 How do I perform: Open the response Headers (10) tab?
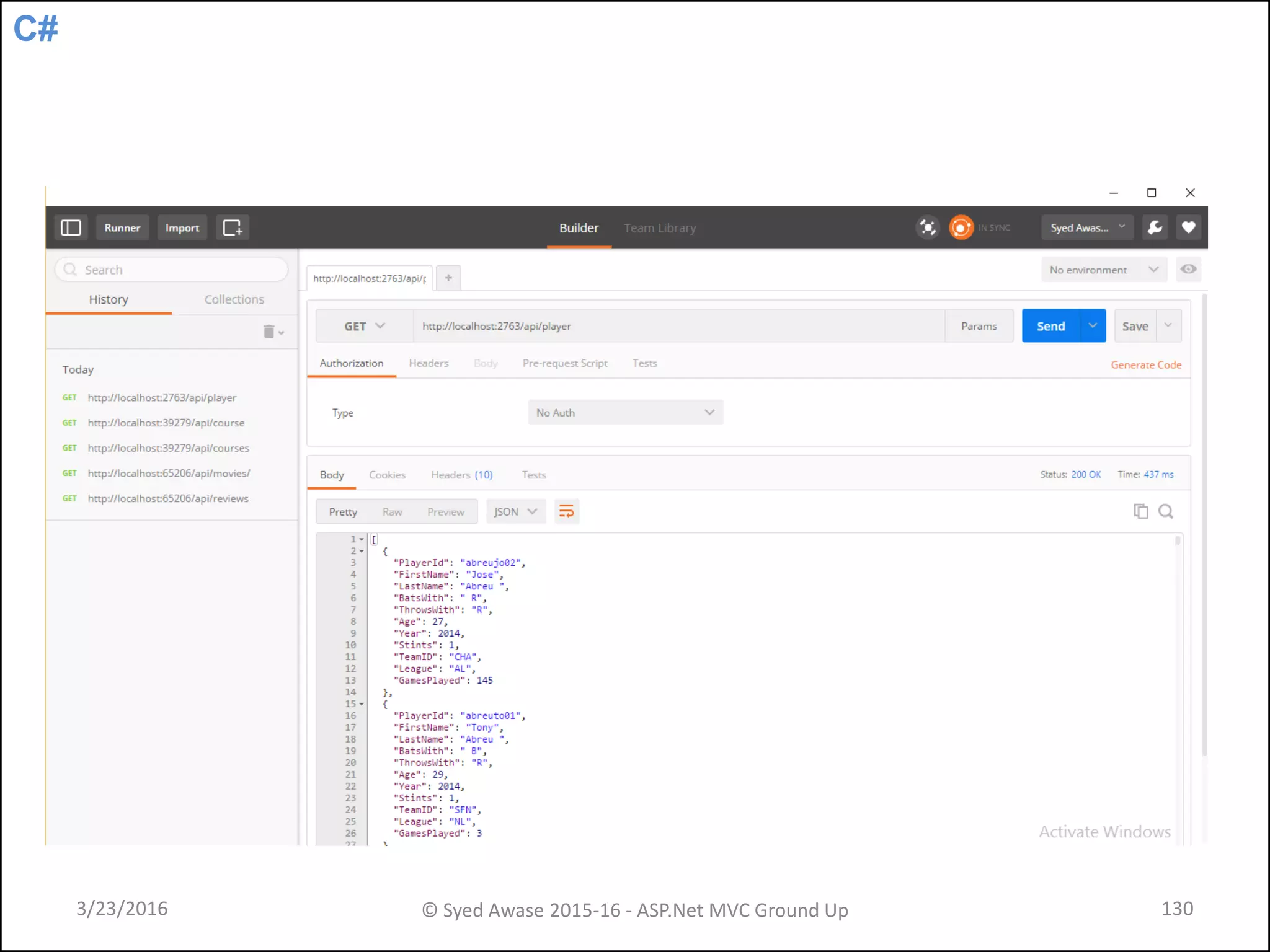(x=462, y=475)
